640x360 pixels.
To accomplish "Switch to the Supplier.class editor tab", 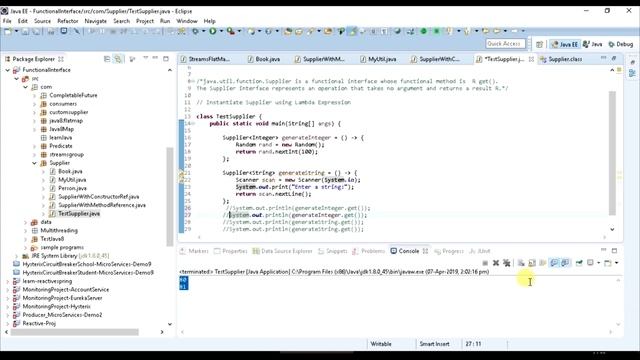I will [x=561, y=59].
